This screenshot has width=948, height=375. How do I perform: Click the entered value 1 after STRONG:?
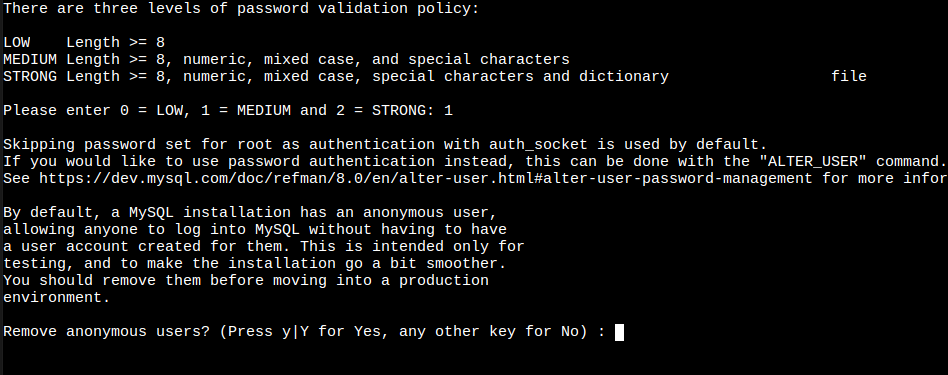(448, 111)
